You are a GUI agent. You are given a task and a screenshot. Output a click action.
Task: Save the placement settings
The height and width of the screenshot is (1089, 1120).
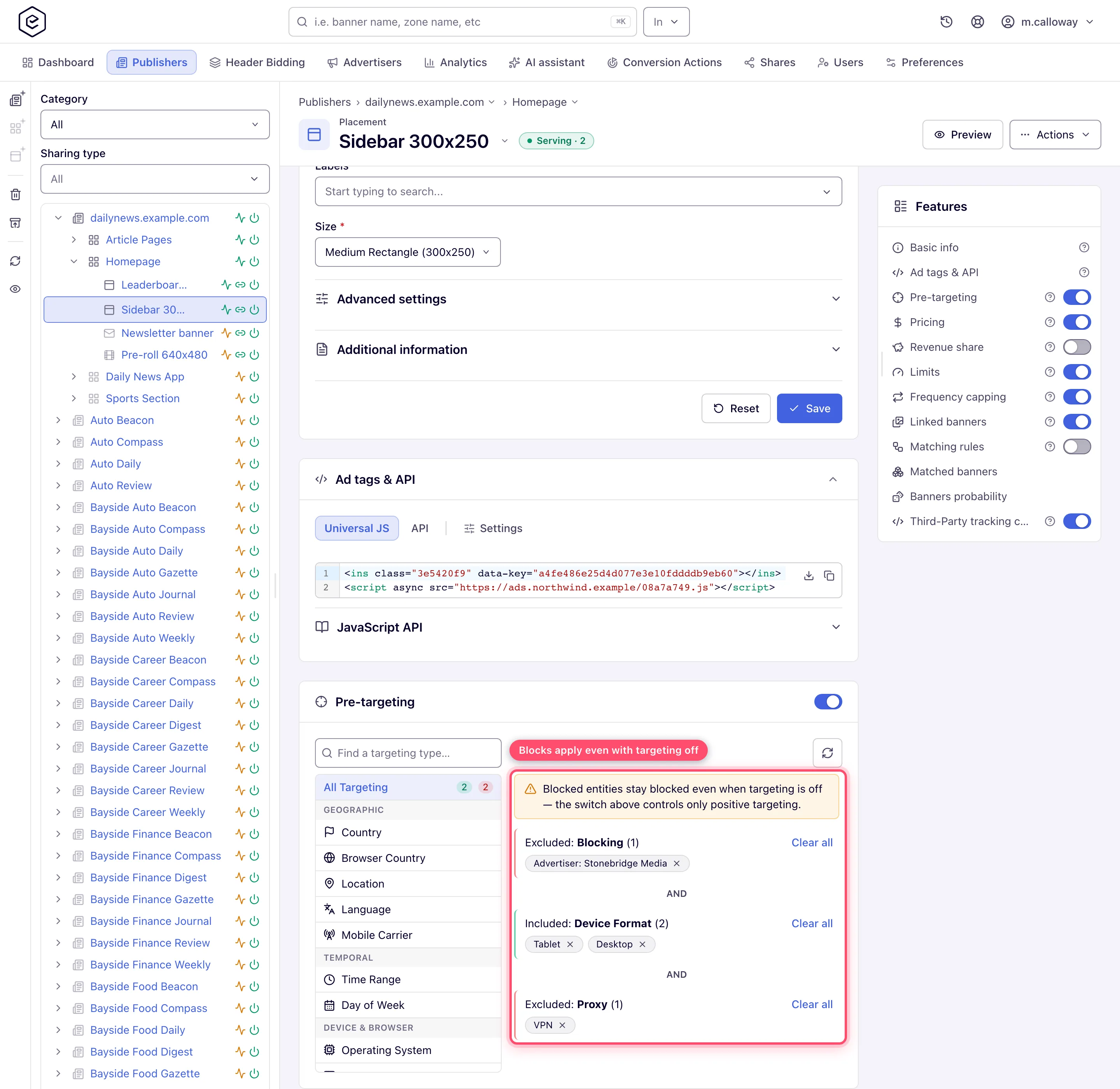pos(809,408)
